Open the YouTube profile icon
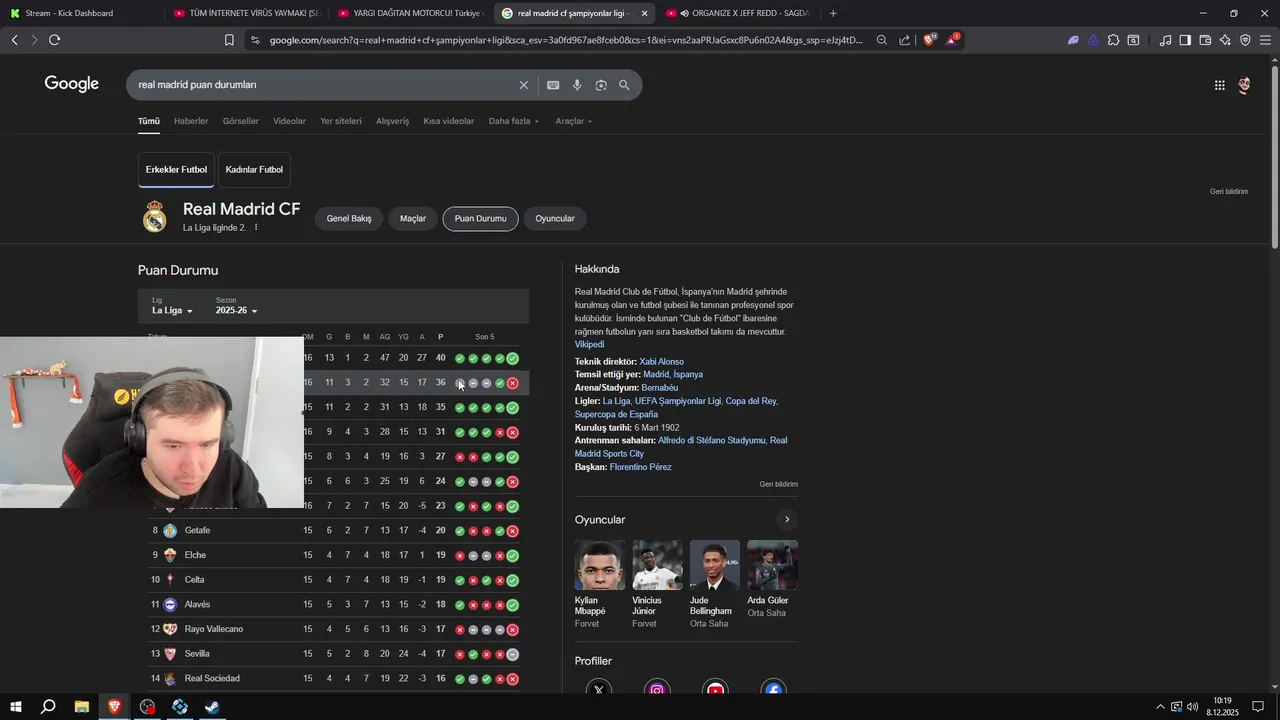Screen dimensions: 1280x720 [x=715, y=688]
